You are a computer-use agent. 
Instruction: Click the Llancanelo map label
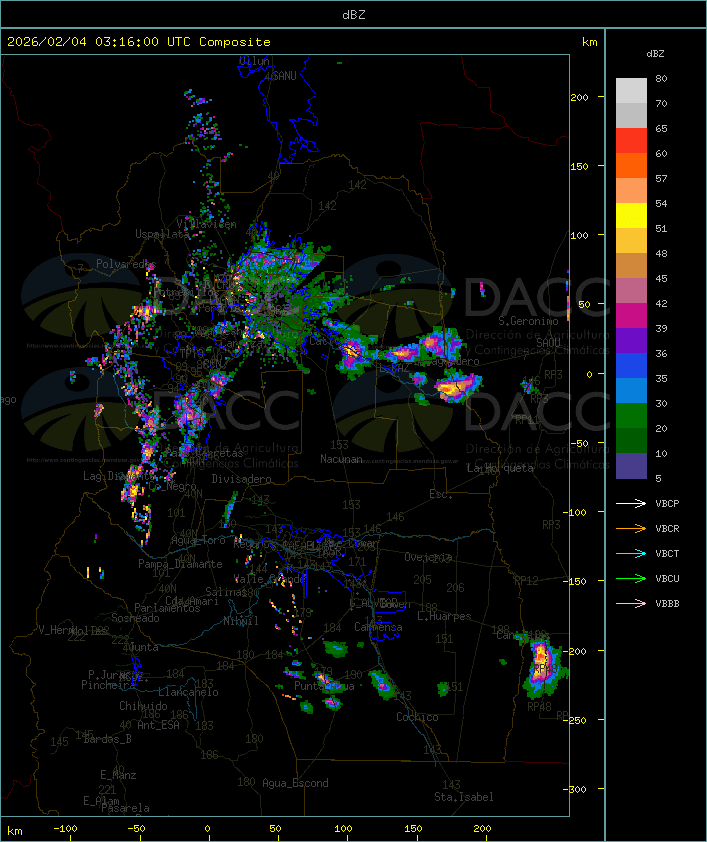click(x=188, y=692)
